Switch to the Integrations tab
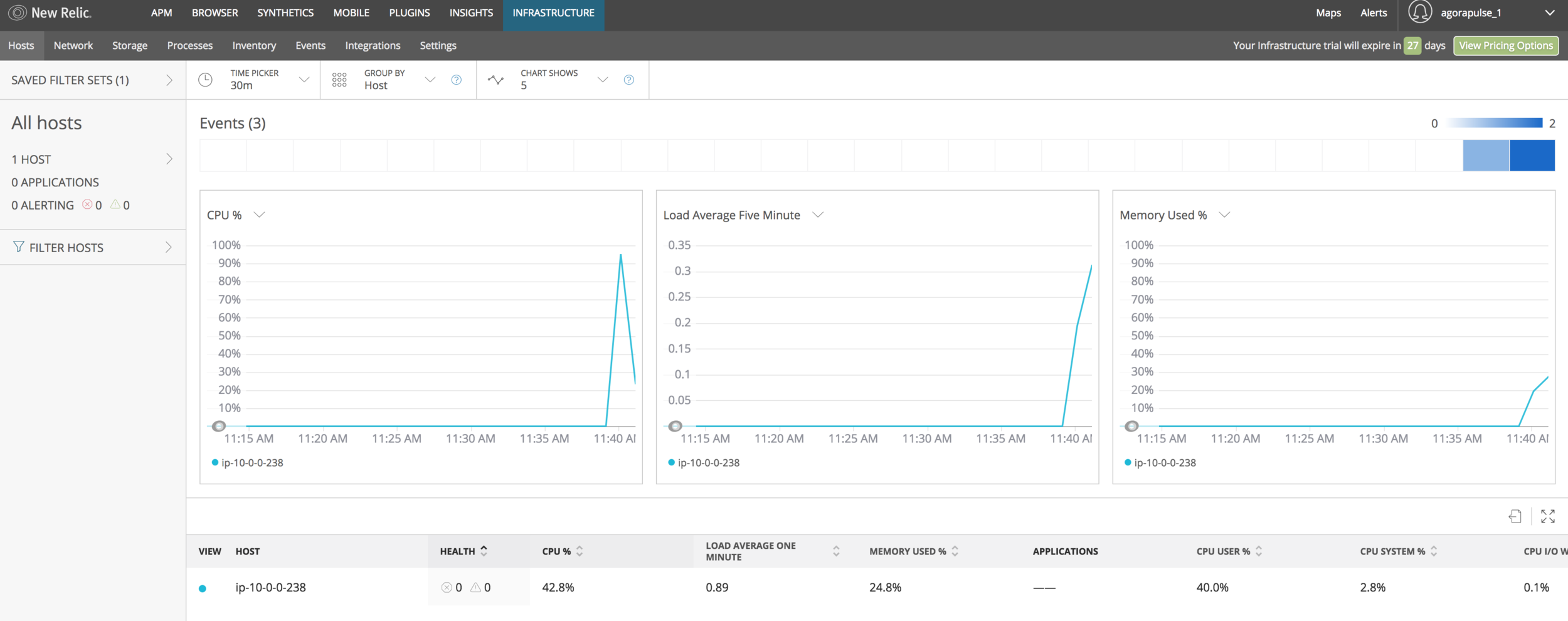 373,45
